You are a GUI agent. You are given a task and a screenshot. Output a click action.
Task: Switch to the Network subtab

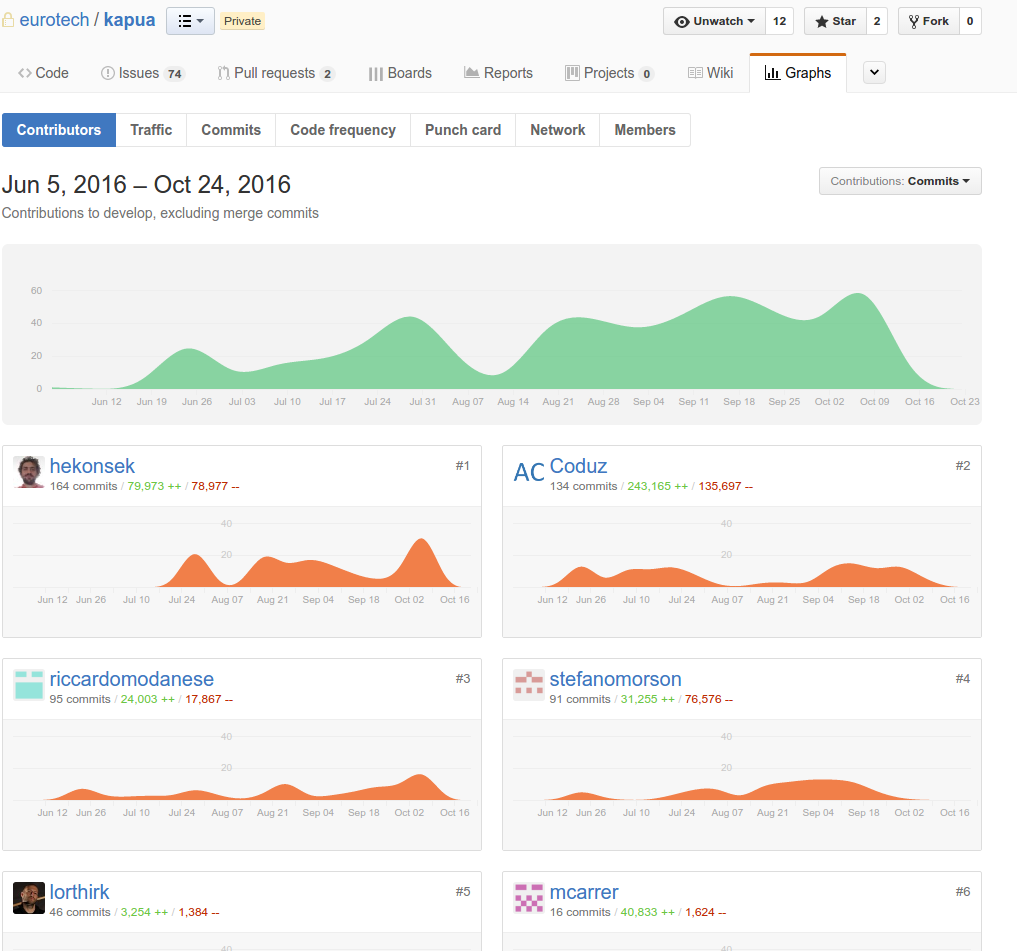(x=558, y=130)
